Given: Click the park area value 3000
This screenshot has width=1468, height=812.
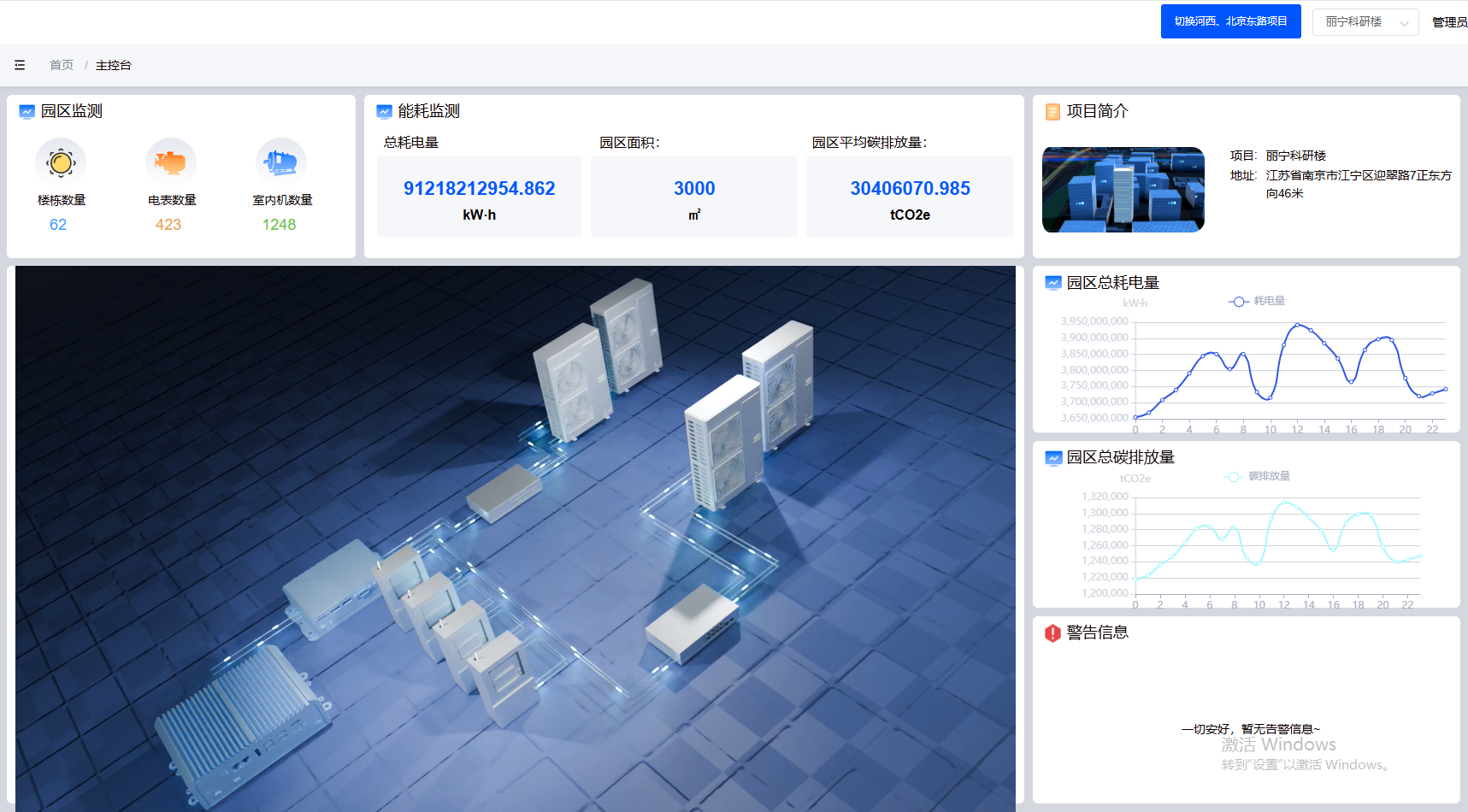Looking at the screenshot, I should point(694,188).
